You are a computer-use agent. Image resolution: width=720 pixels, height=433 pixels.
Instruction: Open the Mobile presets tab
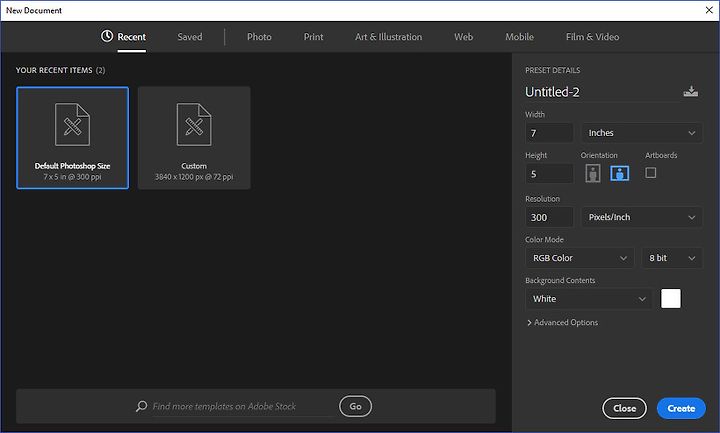[519, 37]
